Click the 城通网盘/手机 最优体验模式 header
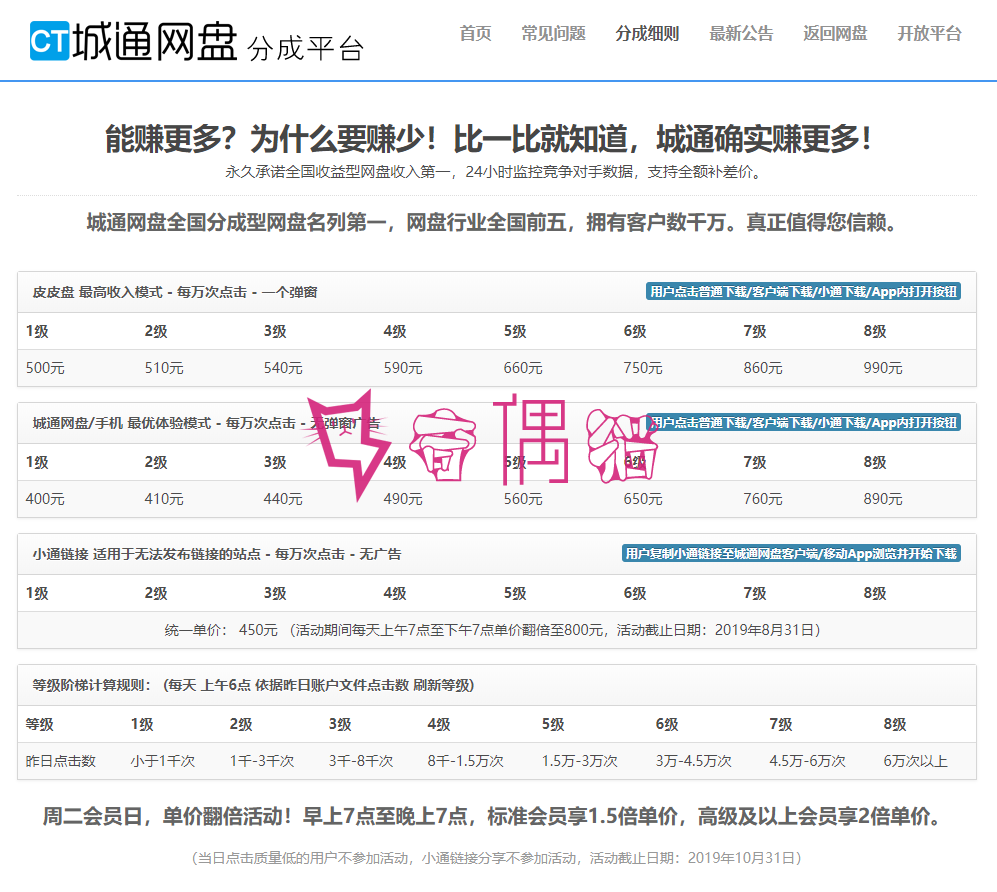997x892 pixels. (206, 423)
